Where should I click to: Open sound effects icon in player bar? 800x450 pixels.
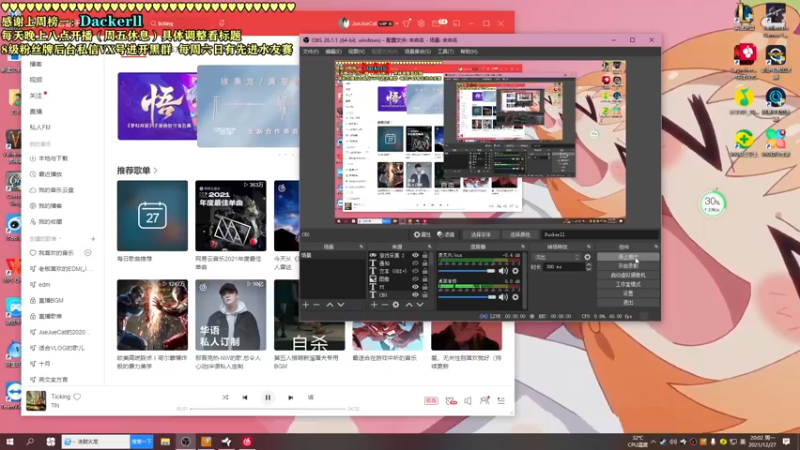pyautogui.click(x=451, y=401)
